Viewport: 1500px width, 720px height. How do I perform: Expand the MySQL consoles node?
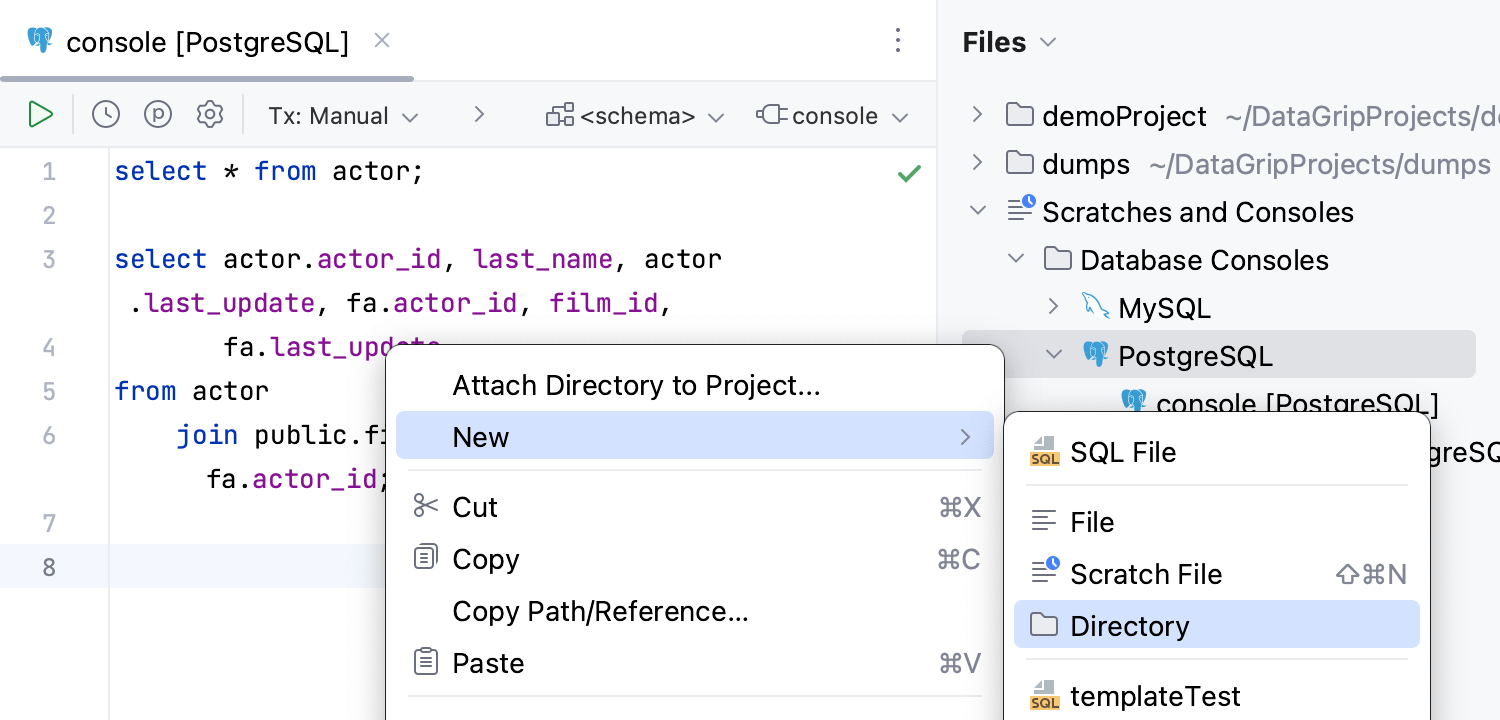coord(1054,307)
